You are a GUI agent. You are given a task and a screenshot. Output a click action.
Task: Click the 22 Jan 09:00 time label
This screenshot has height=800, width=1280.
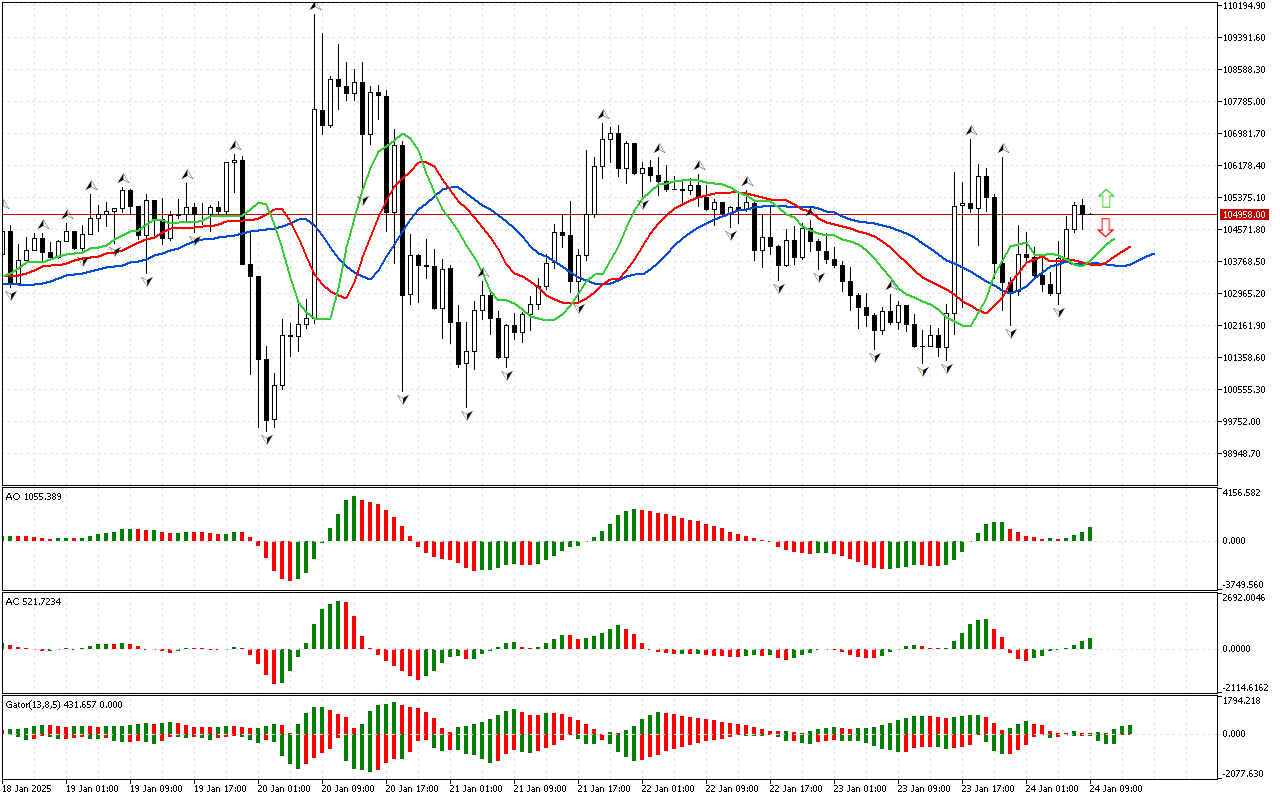click(731, 789)
